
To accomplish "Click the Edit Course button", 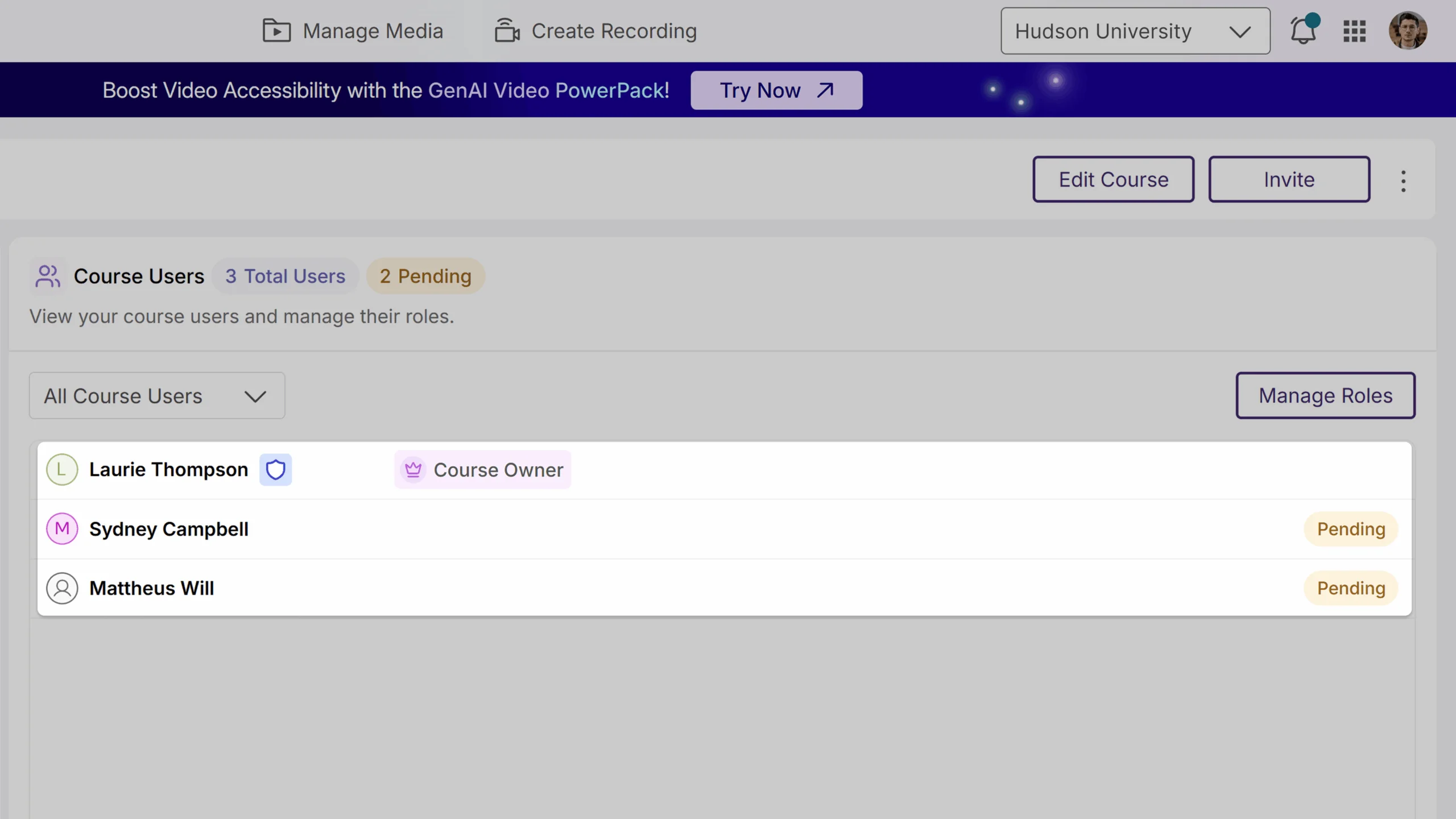I will click(x=1113, y=179).
